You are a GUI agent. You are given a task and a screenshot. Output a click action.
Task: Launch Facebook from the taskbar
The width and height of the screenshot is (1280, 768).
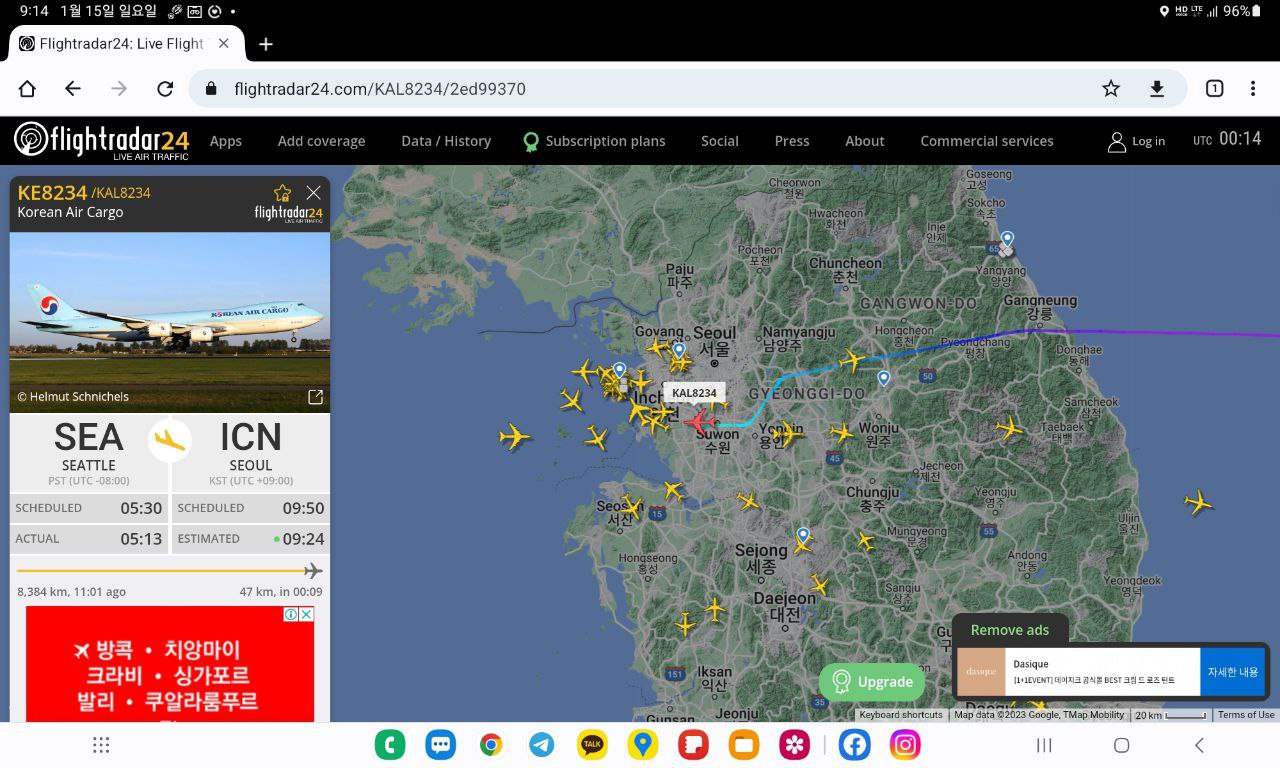[854, 745]
